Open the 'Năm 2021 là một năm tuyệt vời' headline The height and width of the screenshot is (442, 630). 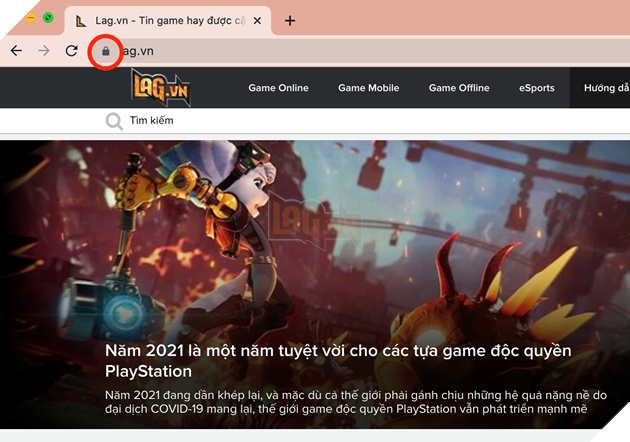pyautogui.click(x=338, y=361)
